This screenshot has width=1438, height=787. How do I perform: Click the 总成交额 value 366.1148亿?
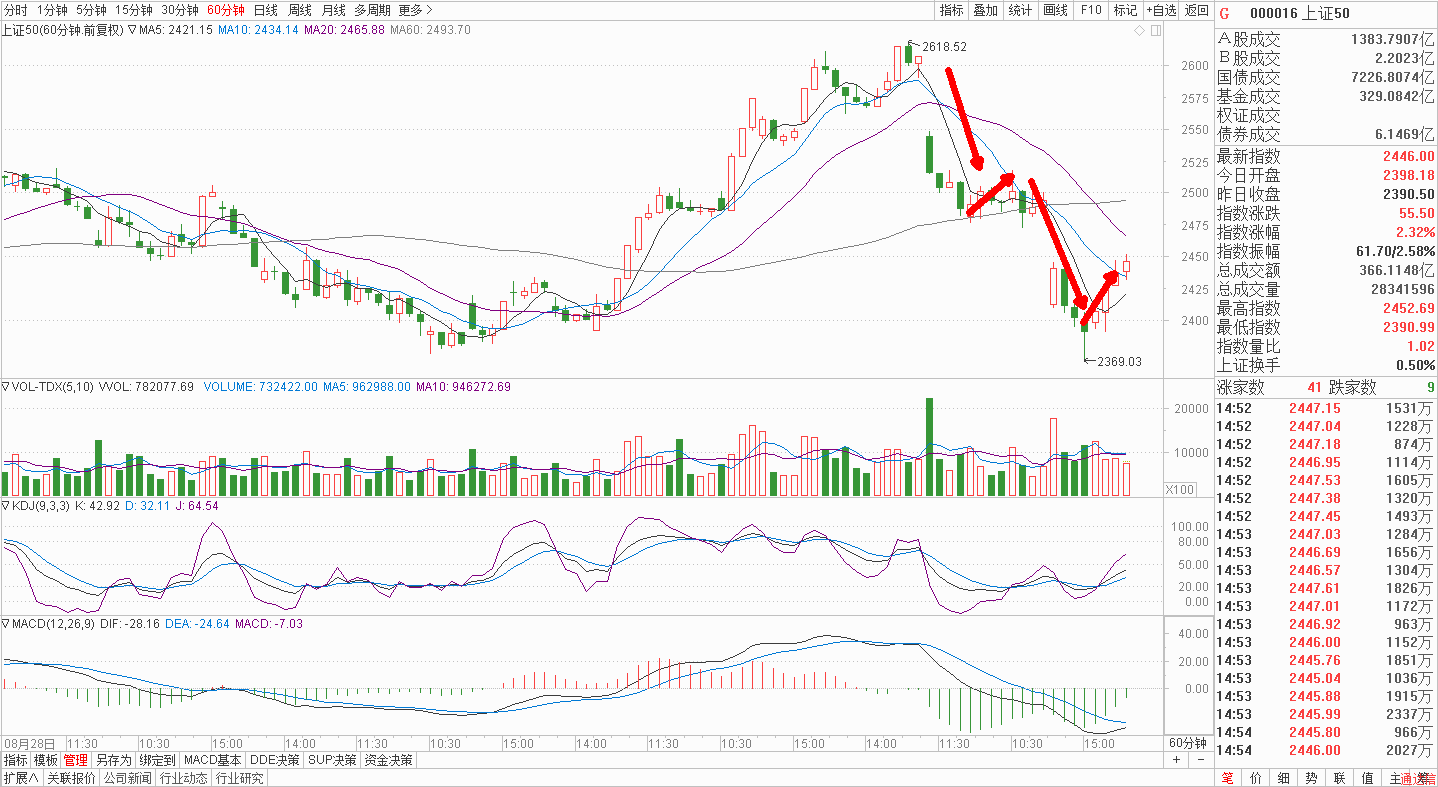coord(1399,271)
